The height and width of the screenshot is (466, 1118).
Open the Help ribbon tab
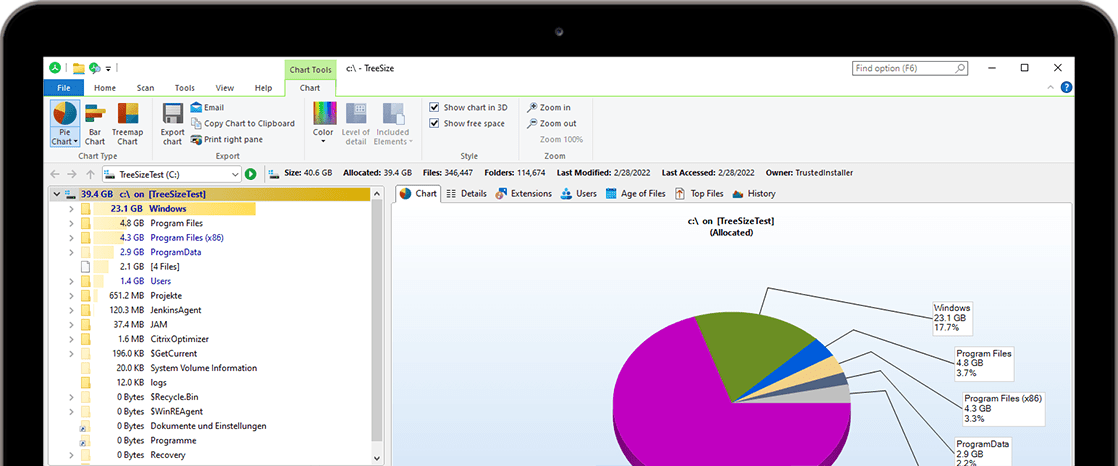[x=263, y=88]
